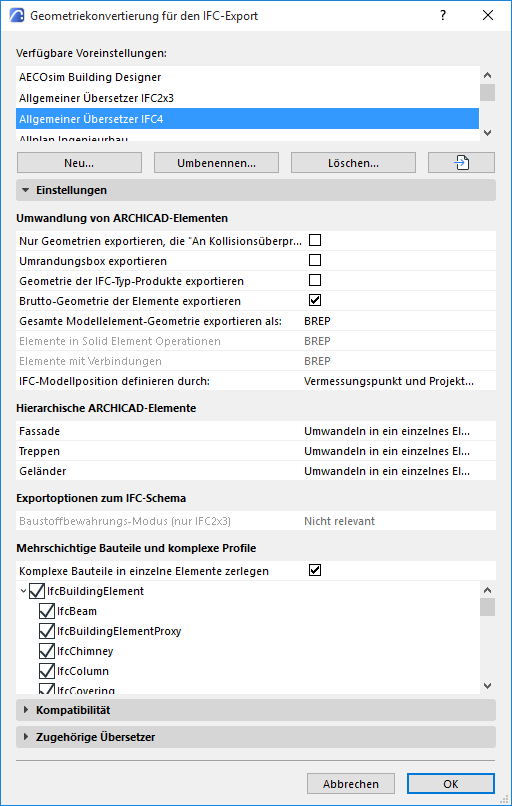
Task: Click the import preset icon button
Action: 461,163
